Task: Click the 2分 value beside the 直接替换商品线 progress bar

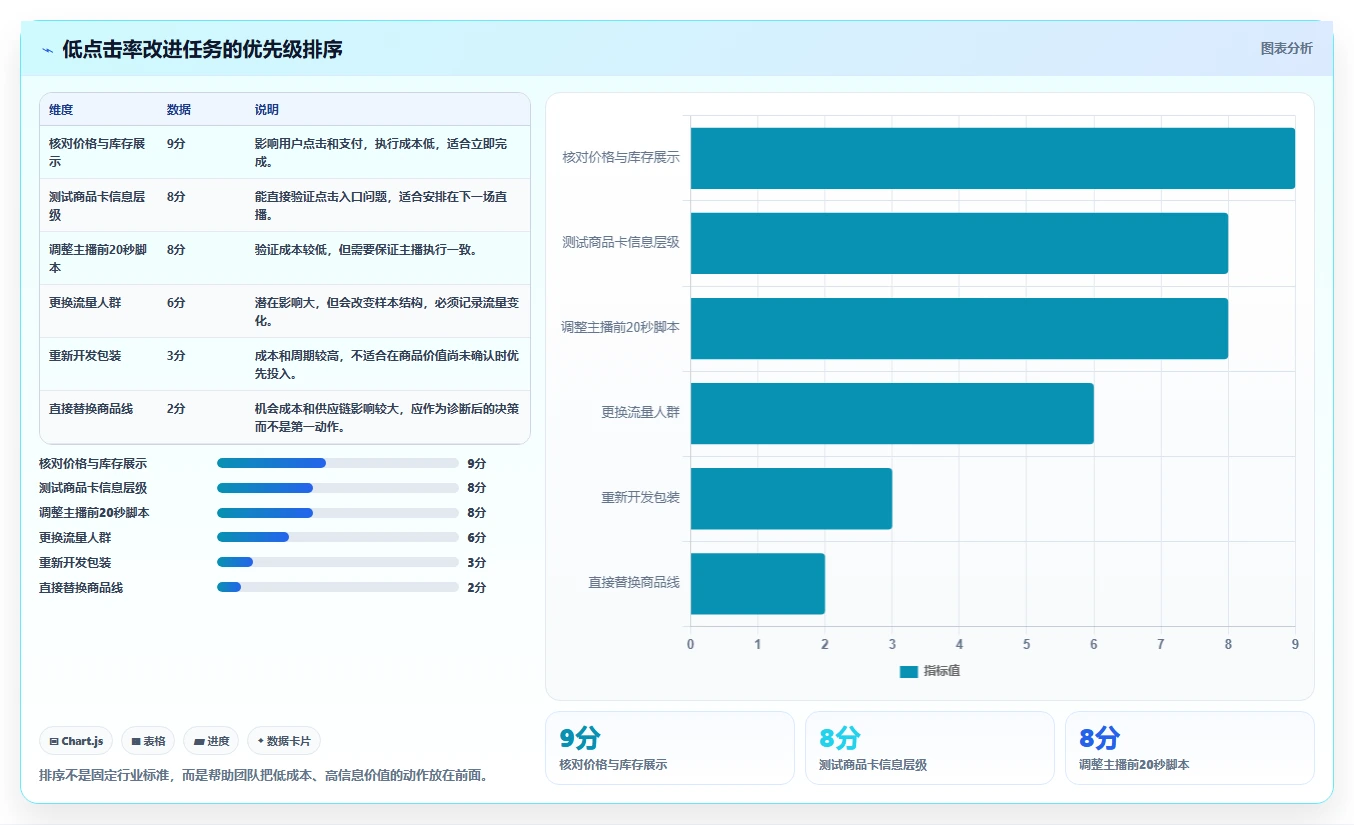Action: click(476, 588)
